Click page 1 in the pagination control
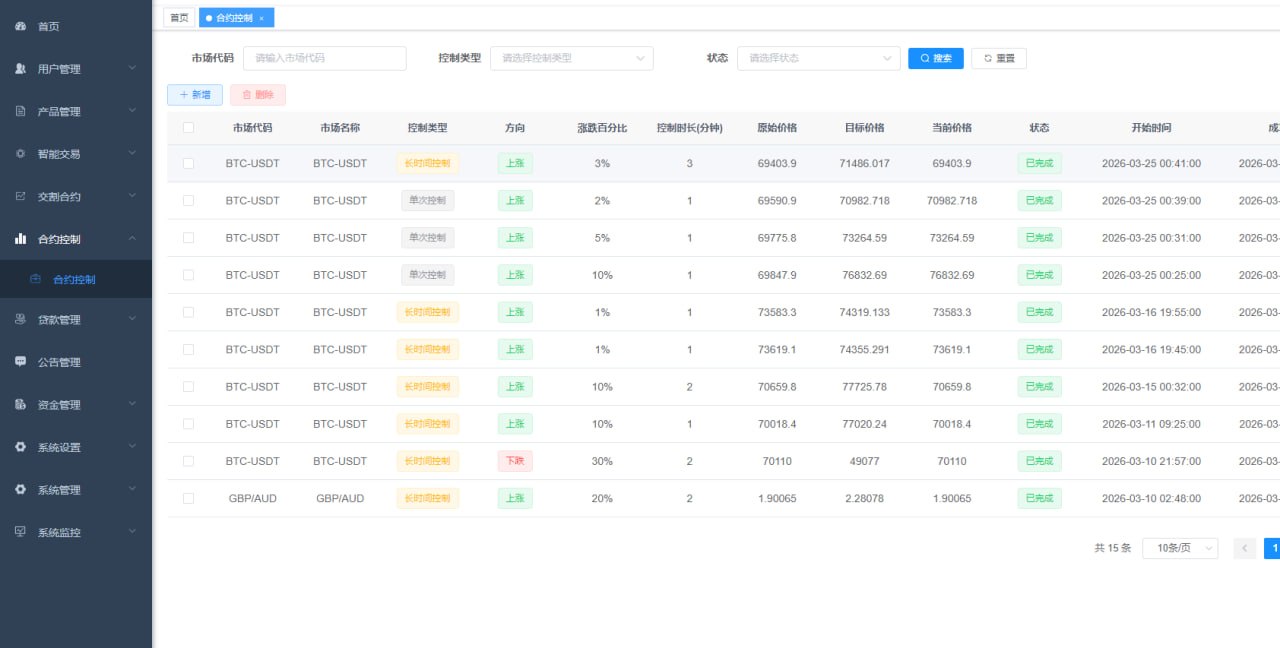 click(1273, 547)
